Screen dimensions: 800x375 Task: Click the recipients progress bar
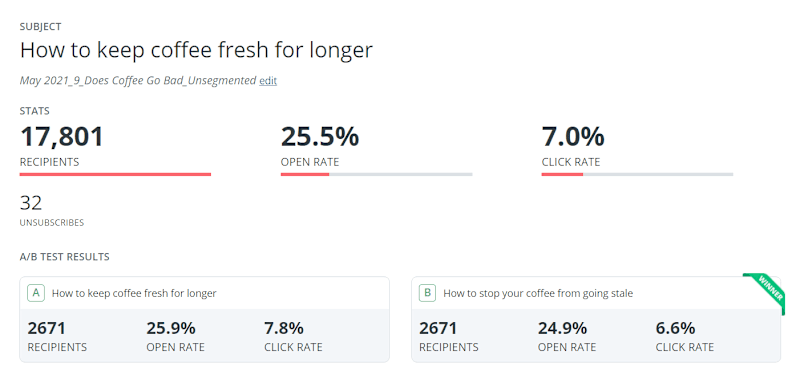115,174
